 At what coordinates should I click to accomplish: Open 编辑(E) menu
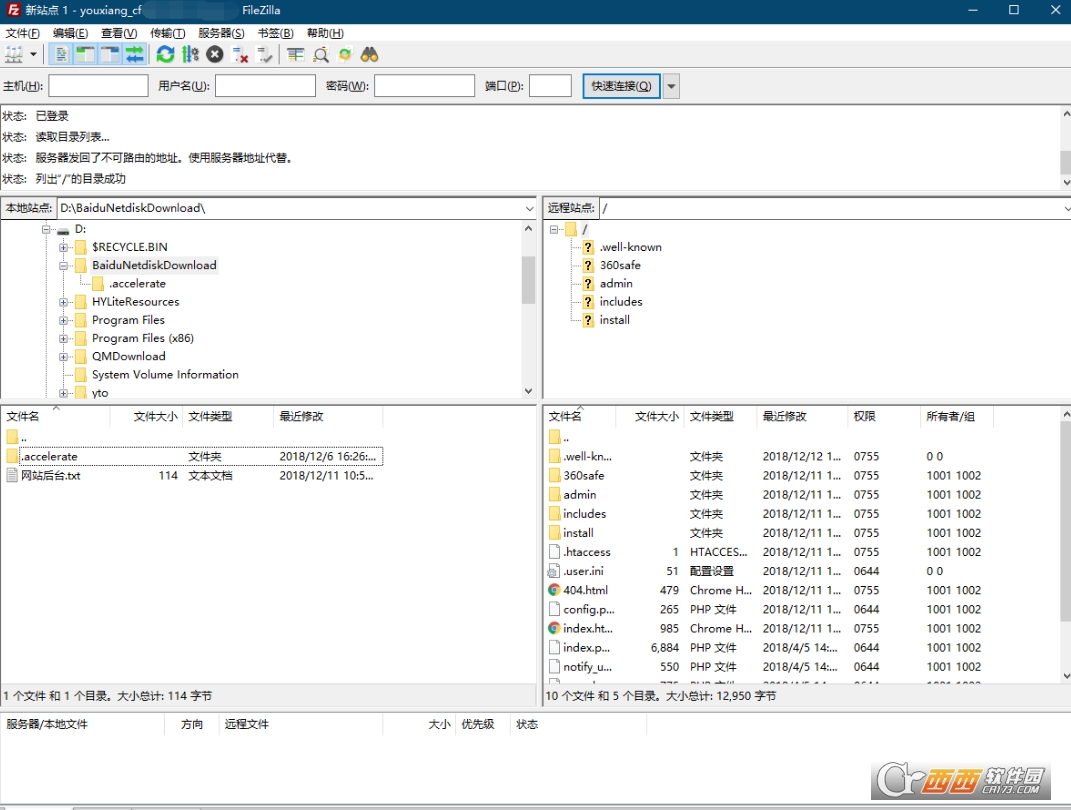(x=70, y=33)
